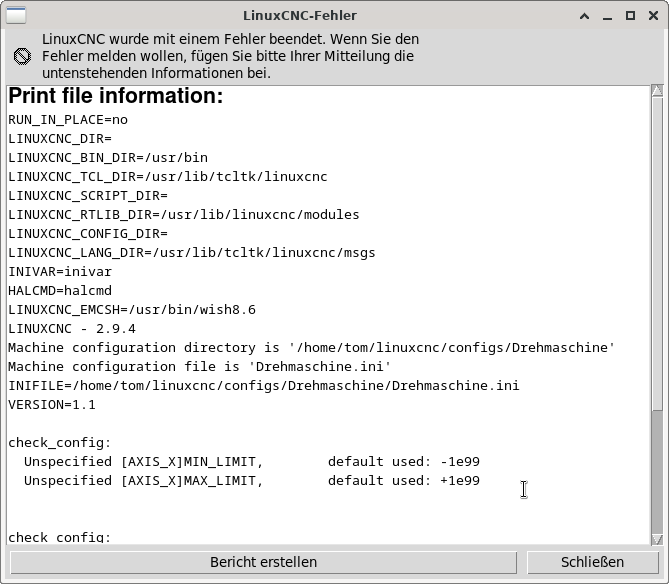
Task: Click the Schließen button
Action: [x=593, y=562]
